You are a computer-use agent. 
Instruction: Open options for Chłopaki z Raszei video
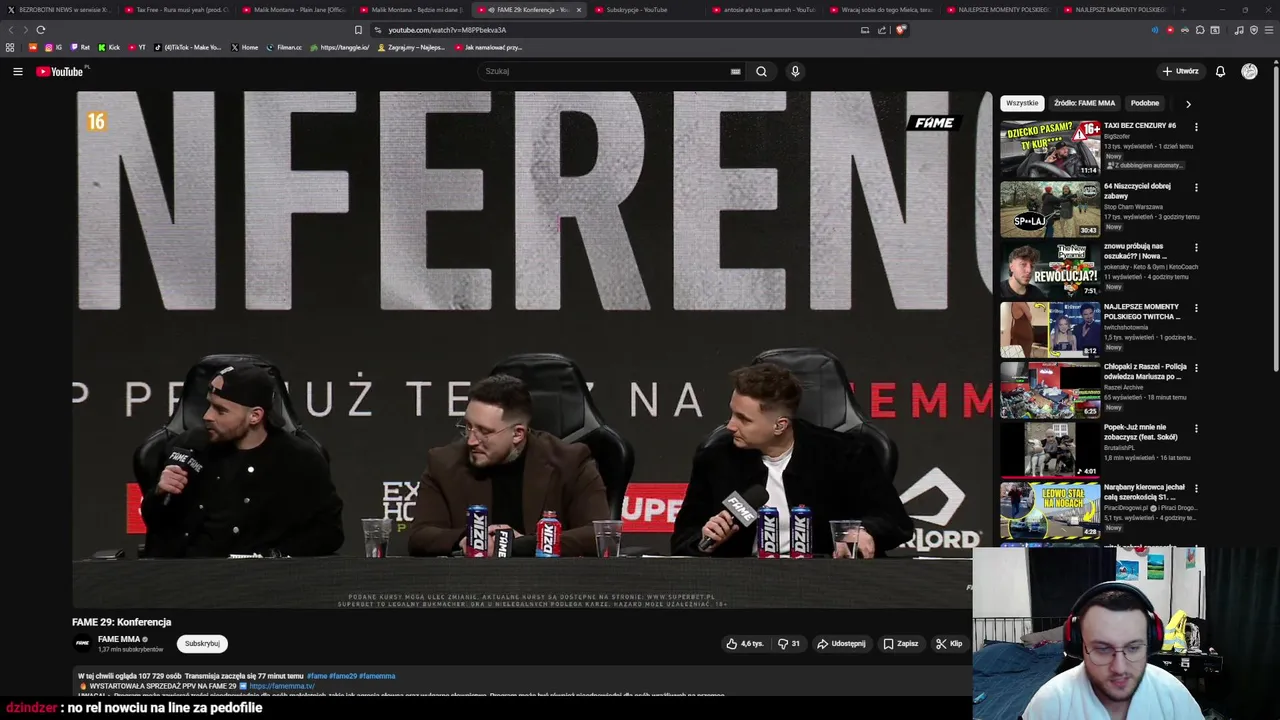pos(1196,368)
